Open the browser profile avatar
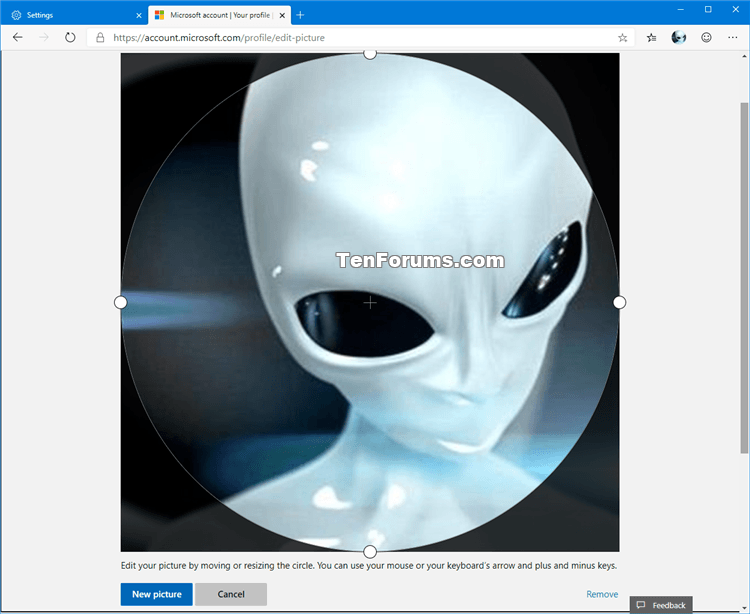This screenshot has width=750, height=614. tap(679, 37)
